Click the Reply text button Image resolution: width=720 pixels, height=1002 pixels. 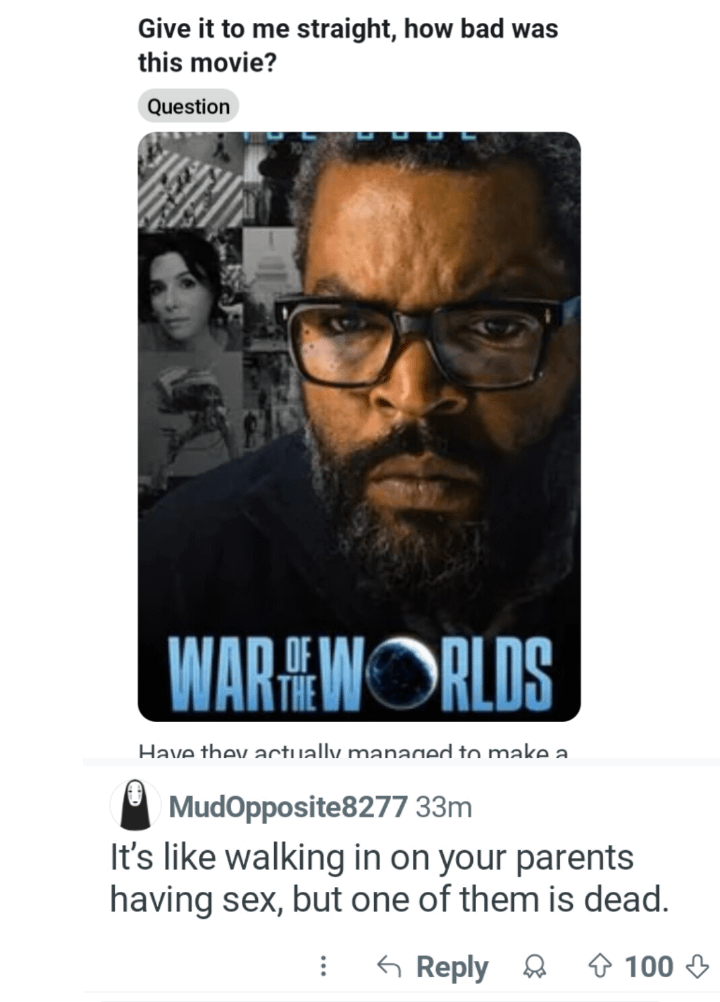(452, 966)
